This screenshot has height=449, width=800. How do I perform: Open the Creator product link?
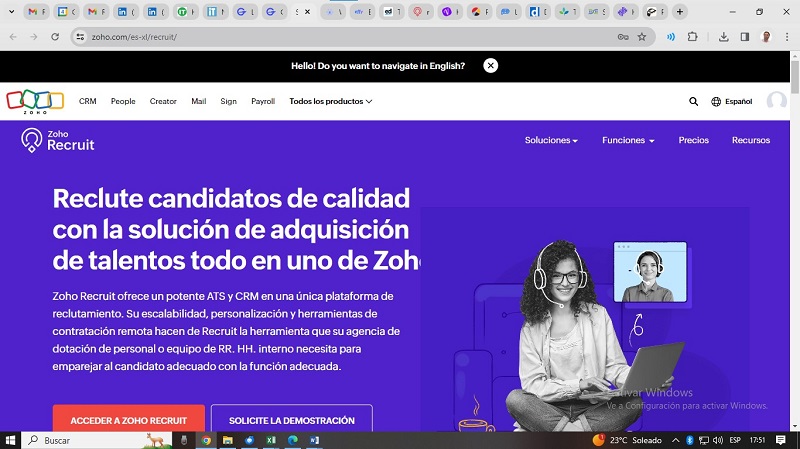(x=163, y=102)
